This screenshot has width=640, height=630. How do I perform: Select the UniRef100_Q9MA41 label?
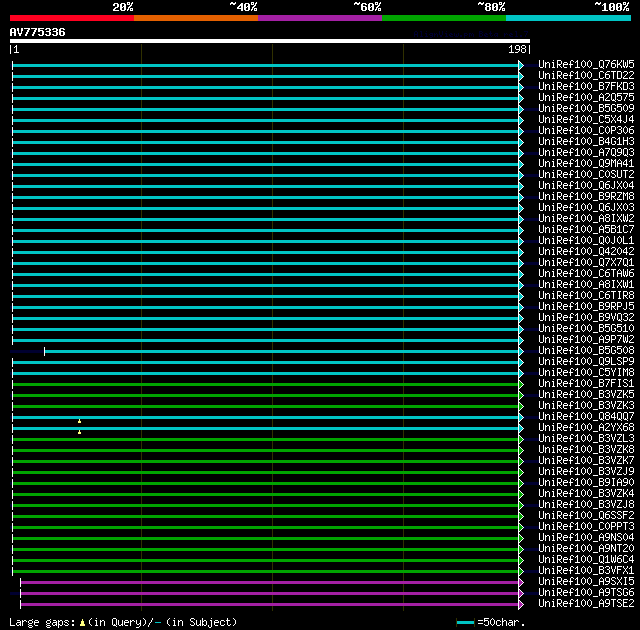pos(586,164)
